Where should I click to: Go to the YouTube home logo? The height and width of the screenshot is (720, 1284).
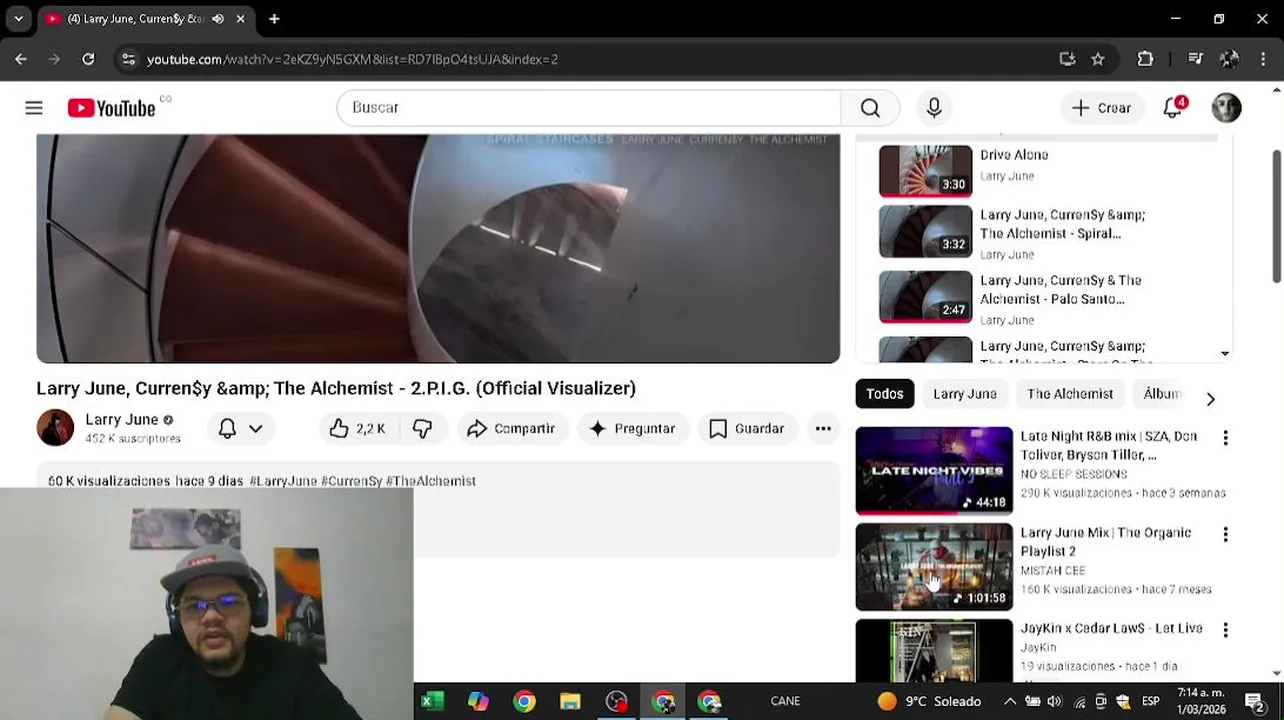111,108
